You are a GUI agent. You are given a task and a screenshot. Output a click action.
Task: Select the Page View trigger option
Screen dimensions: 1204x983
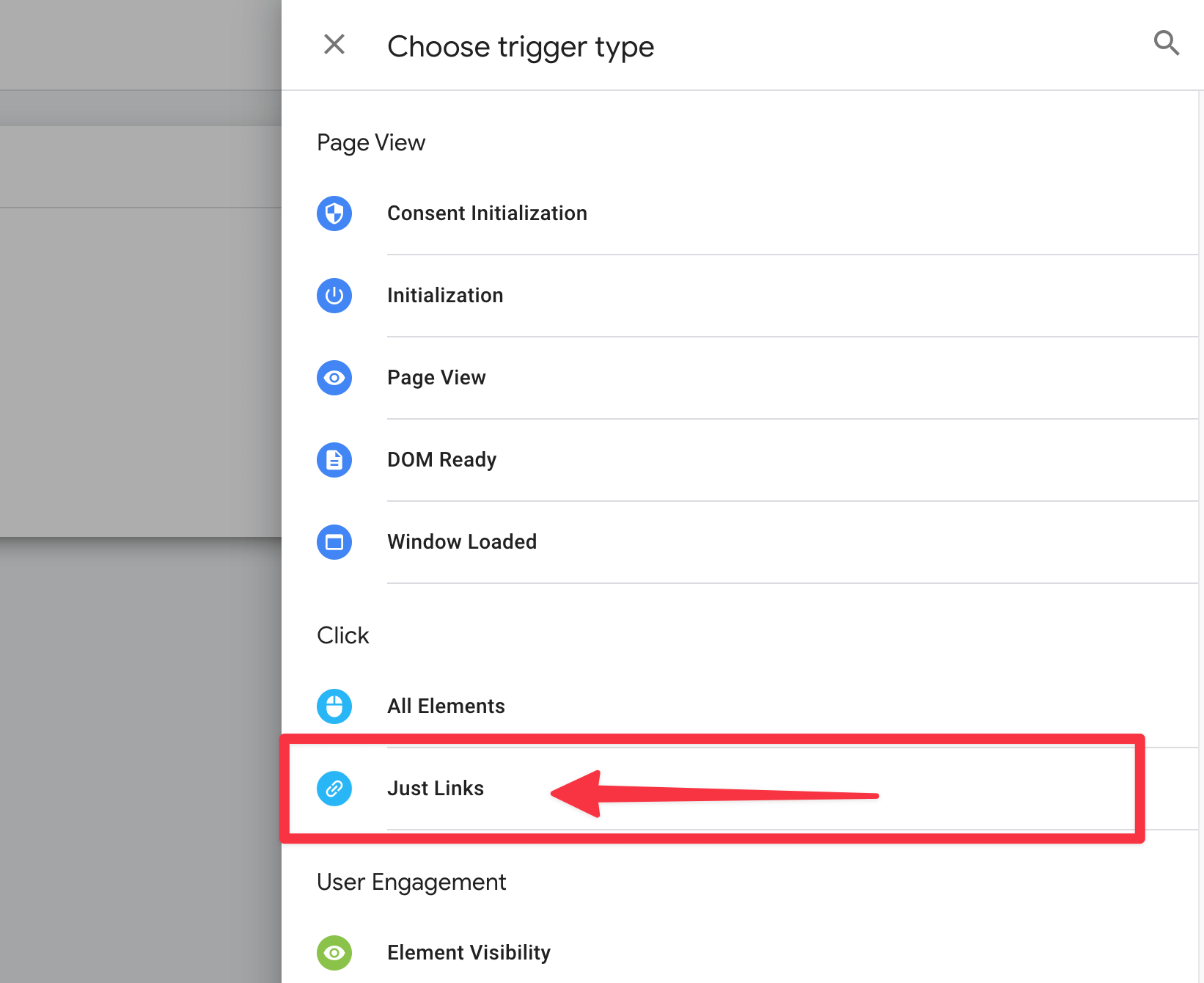pyautogui.click(x=739, y=378)
